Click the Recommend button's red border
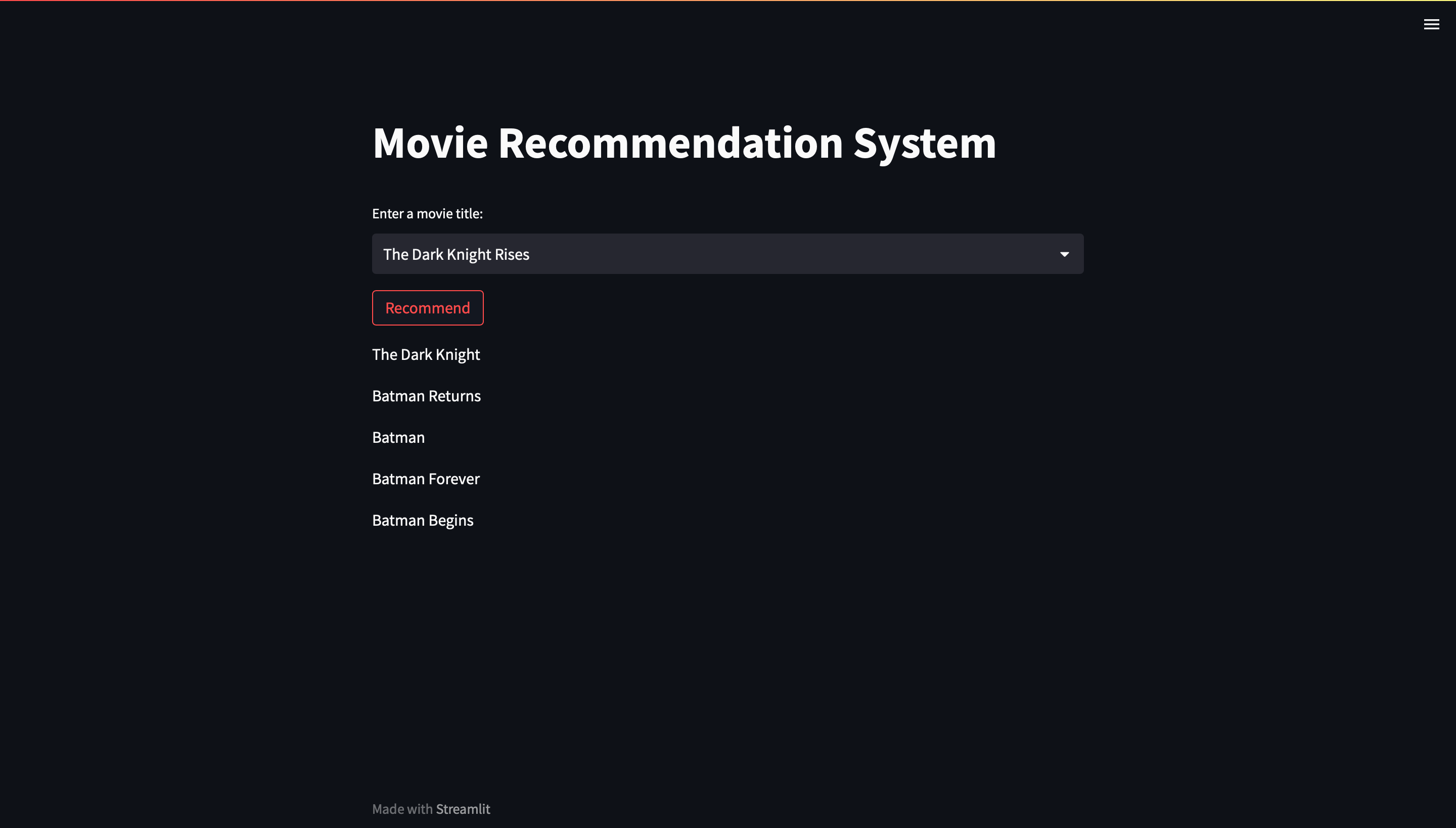 pyautogui.click(x=428, y=292)
